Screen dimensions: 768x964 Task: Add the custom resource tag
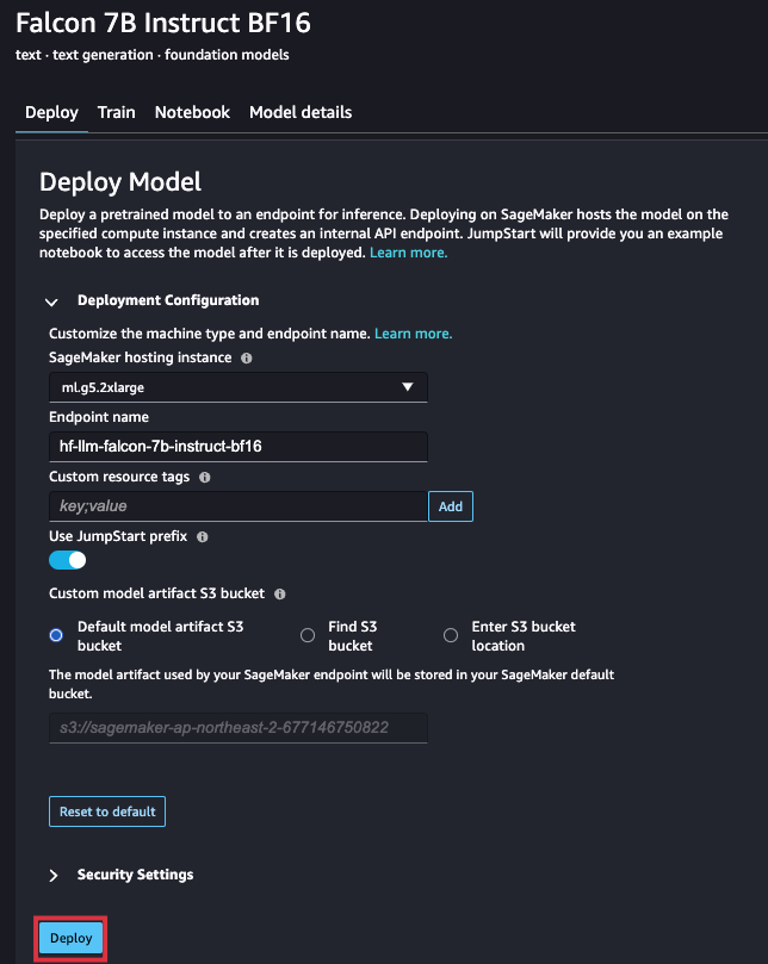click(451, 506)
